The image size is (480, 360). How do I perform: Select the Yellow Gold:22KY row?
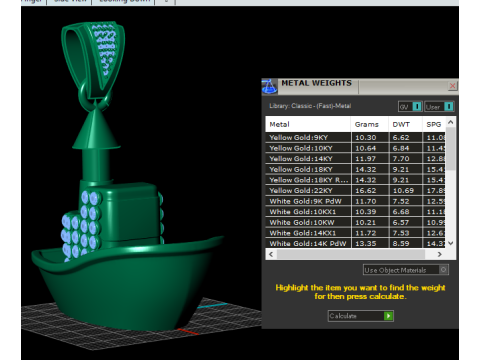[355, 191]
